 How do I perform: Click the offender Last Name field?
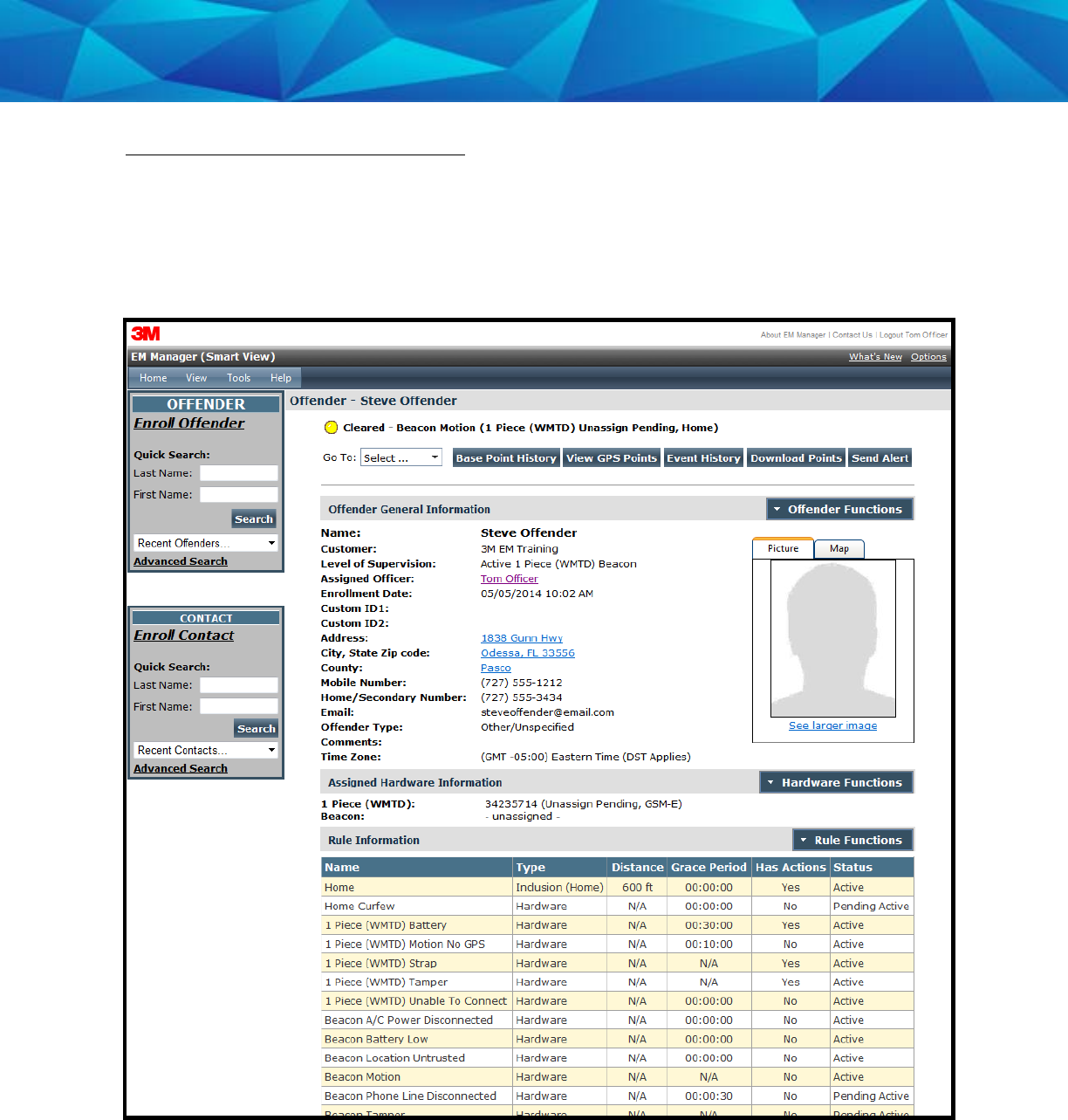click(x=239, y=473)
